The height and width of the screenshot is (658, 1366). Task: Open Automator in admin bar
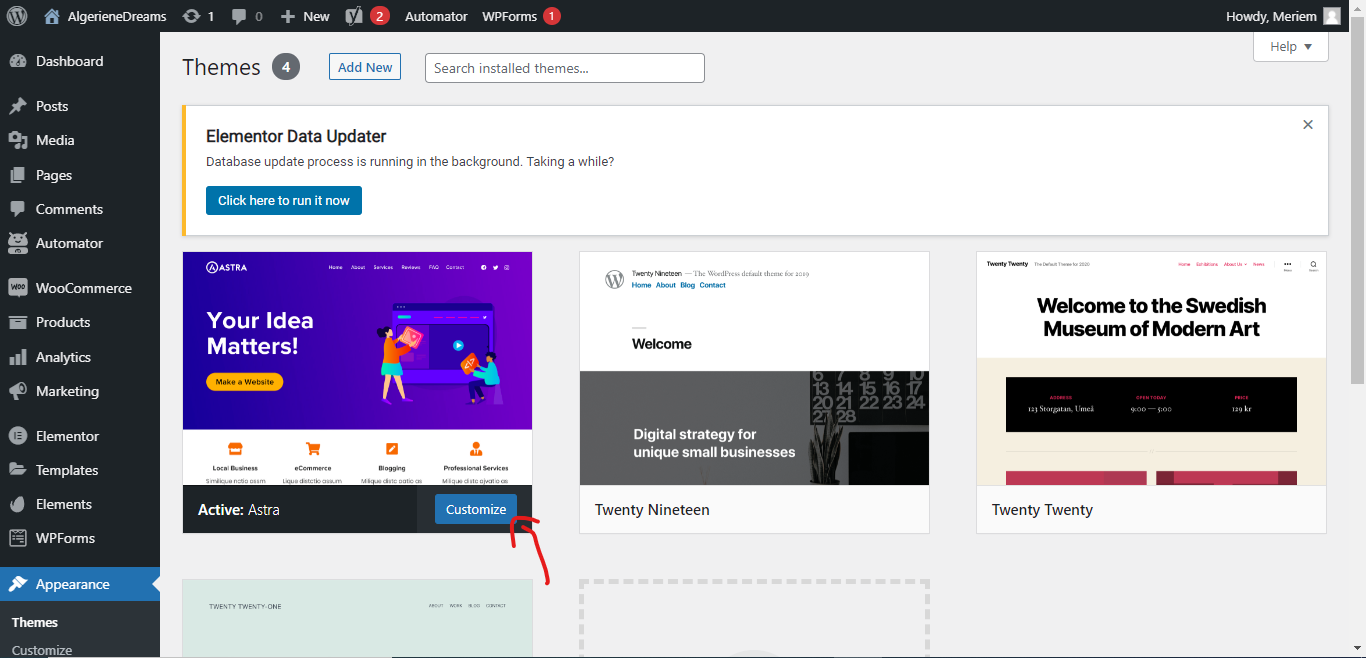coord(436,16)
